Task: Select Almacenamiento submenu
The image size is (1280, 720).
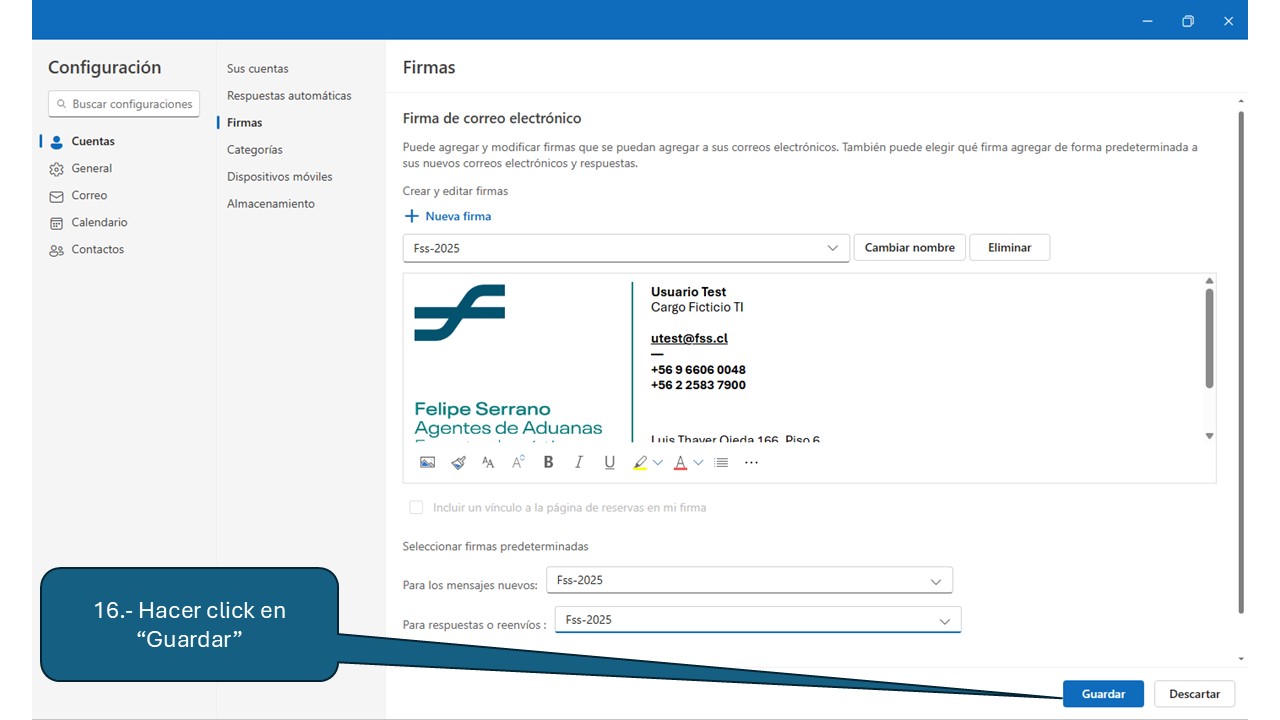Action: pyautogui.click(x=271, y=203)
